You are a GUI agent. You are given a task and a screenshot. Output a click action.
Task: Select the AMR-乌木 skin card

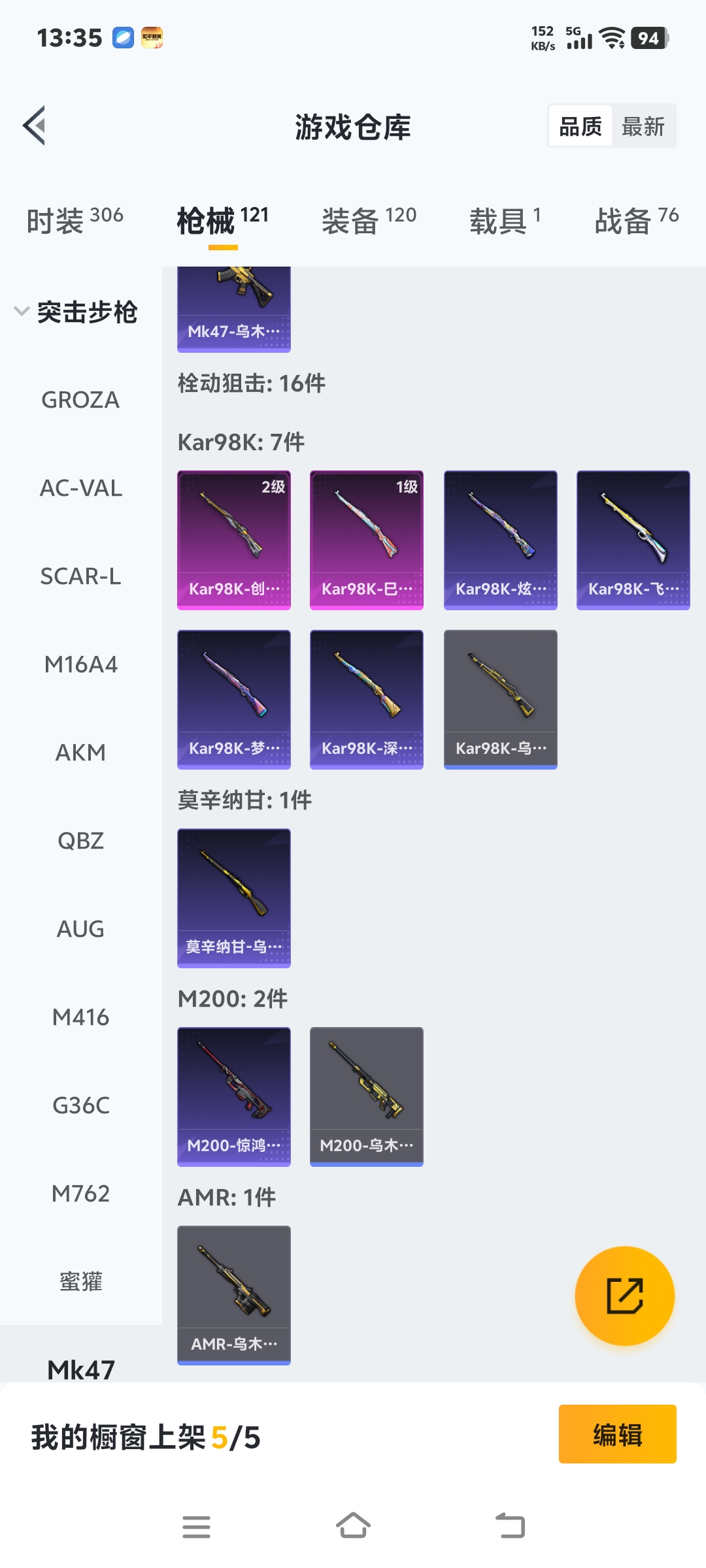click(234, 1296)
